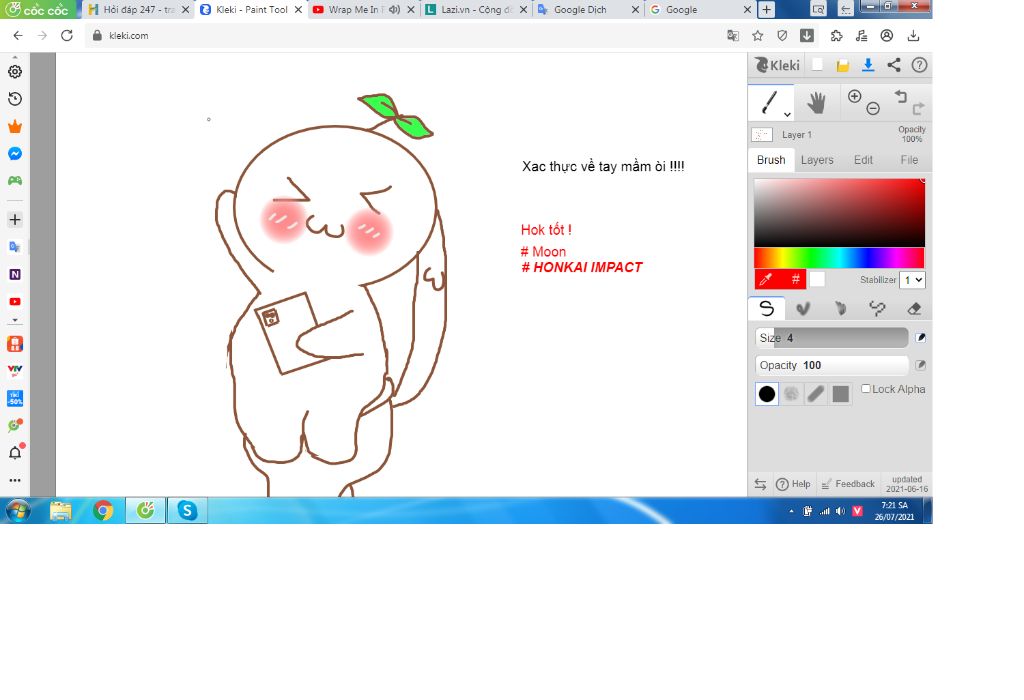
Task: Adjust the brush Size slider
Action: pos(831,338)
